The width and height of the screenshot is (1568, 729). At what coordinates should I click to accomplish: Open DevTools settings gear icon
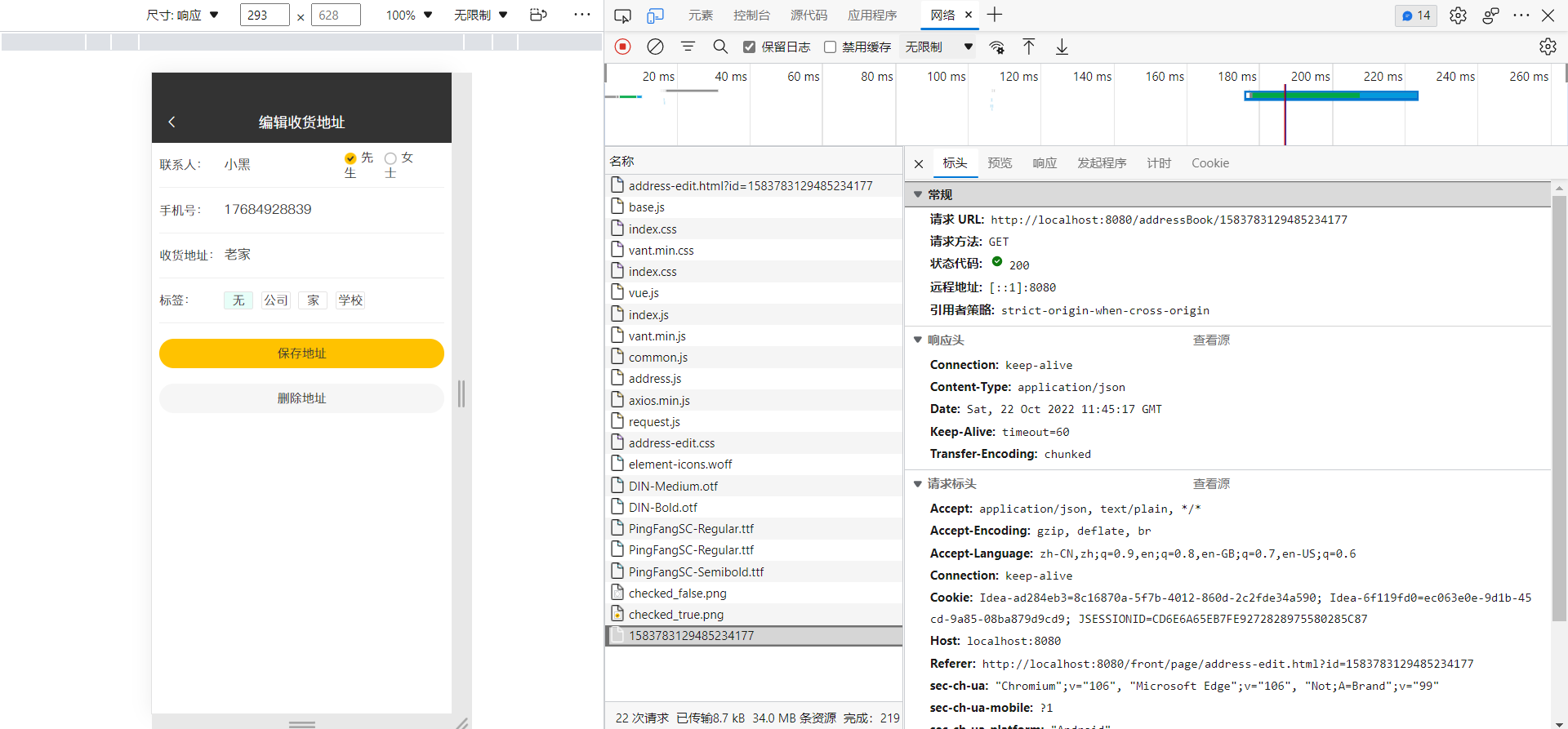pyautogui.click(x=1458, y=16)
